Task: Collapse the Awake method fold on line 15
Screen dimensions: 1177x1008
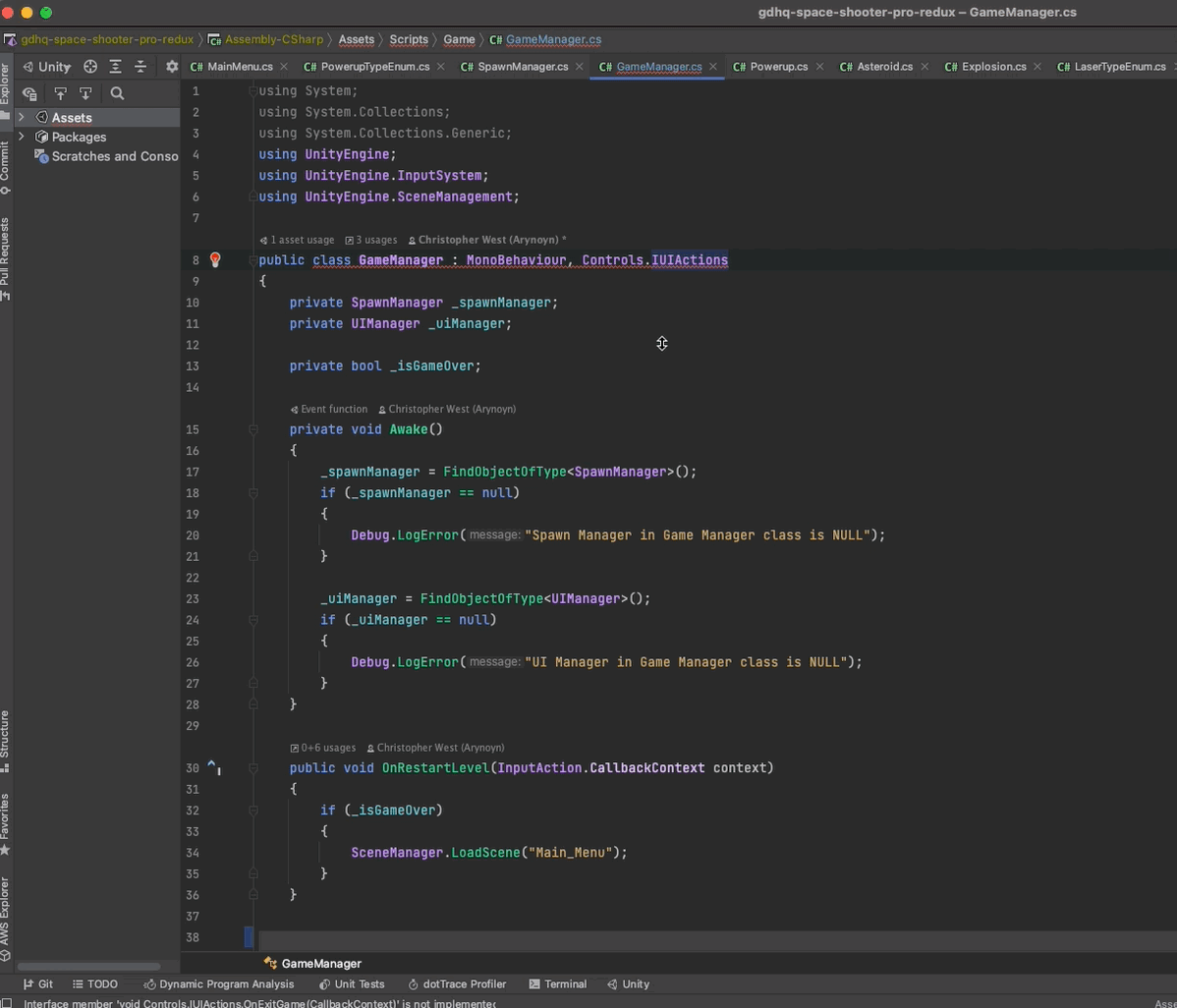Action: tap(252, 429)
